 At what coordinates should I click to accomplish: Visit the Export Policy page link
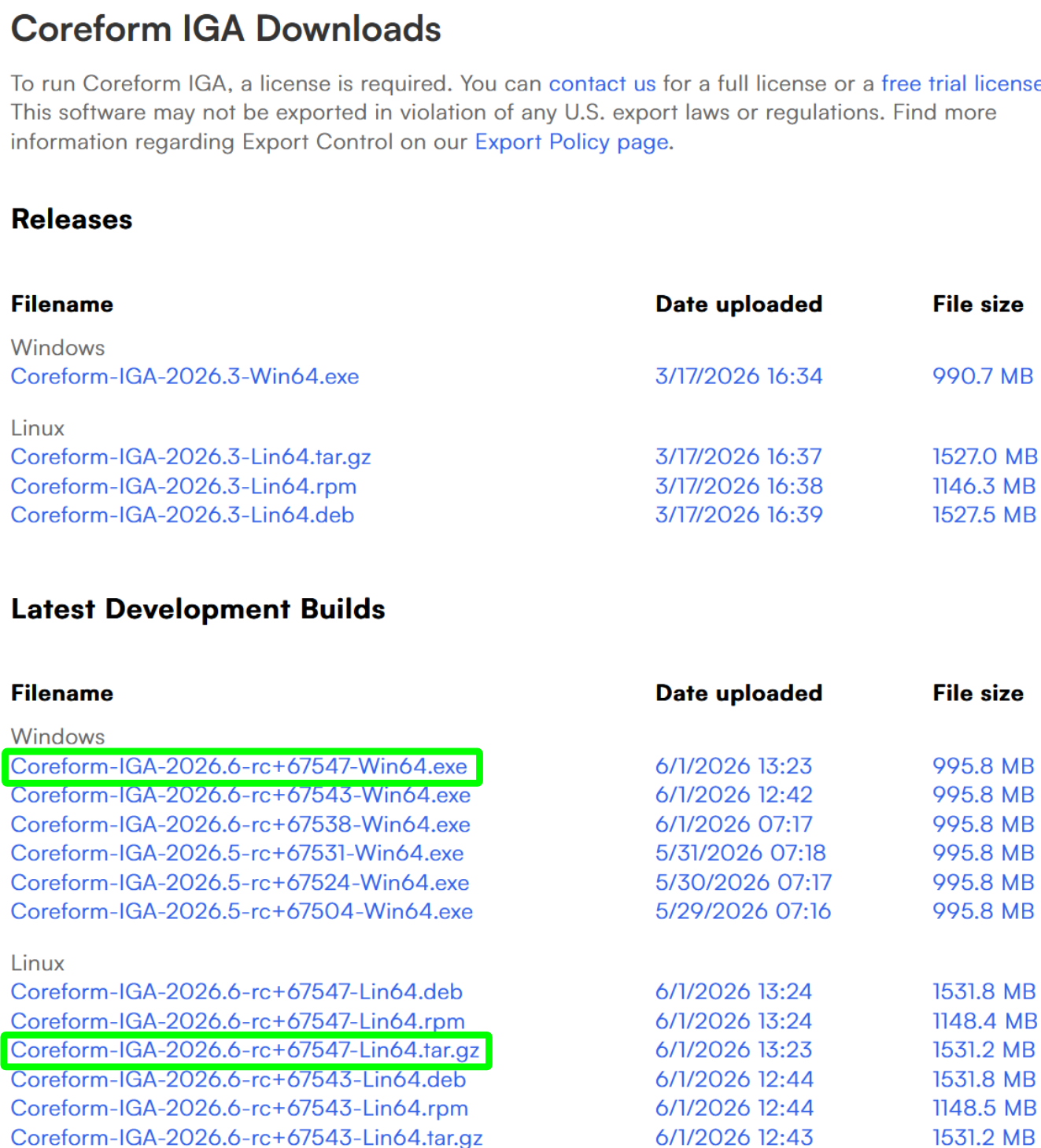(x=572, y=142)
